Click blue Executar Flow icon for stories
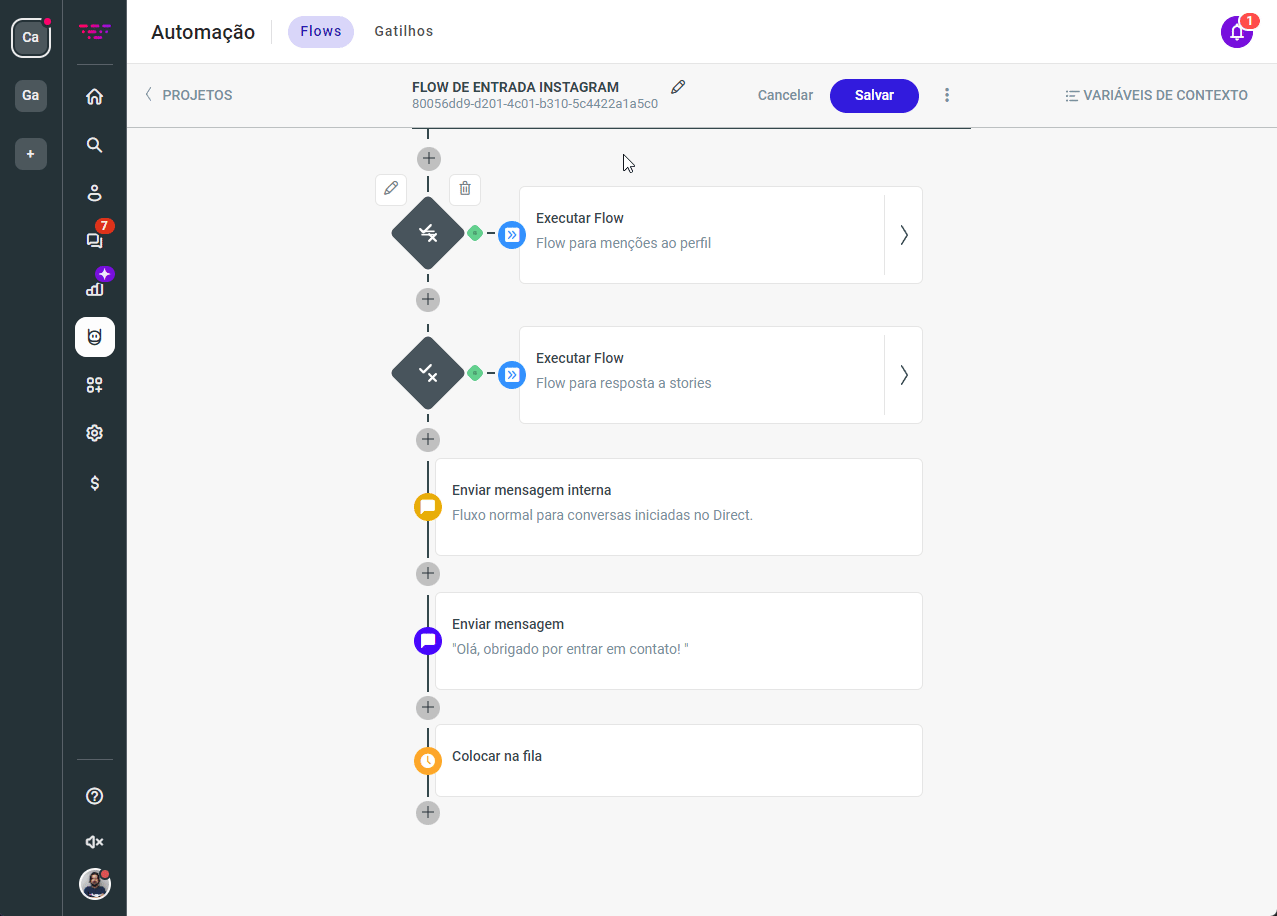1277x916 pixels. (512, 375)
